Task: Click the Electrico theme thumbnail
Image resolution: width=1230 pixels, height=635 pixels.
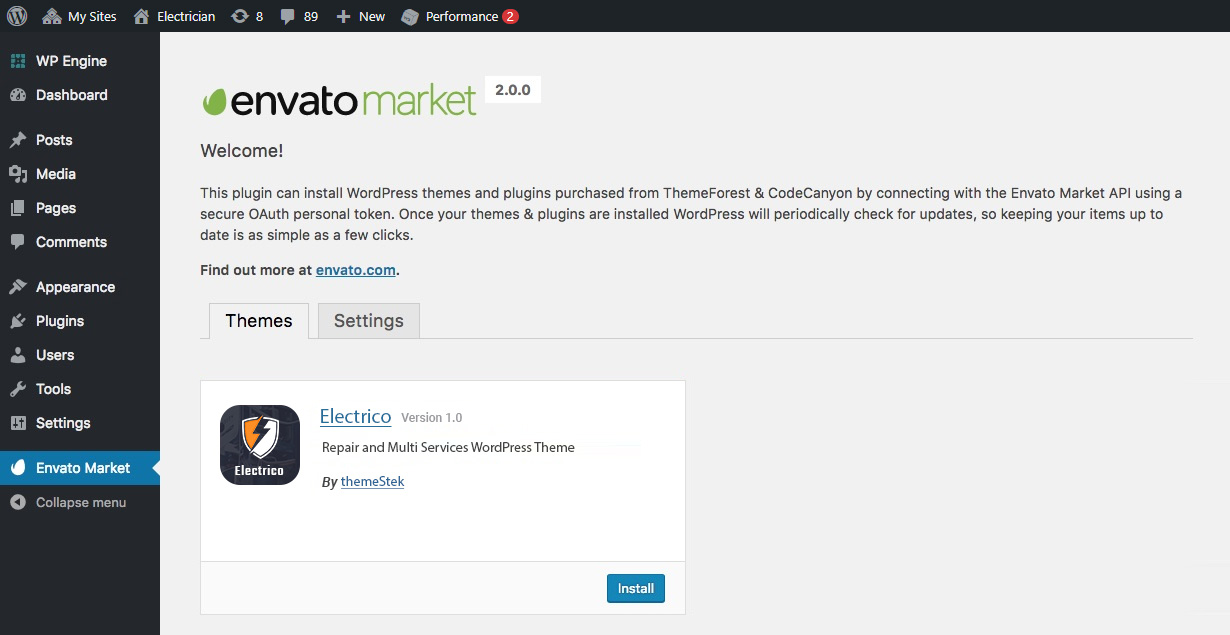Action: 260,445
